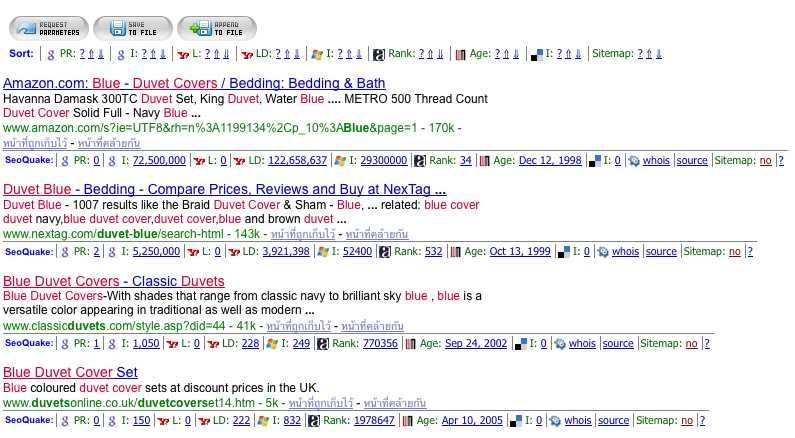795x438 pixels.
Task: Click the question mark next to Sort PR
Action: (82, 54)
